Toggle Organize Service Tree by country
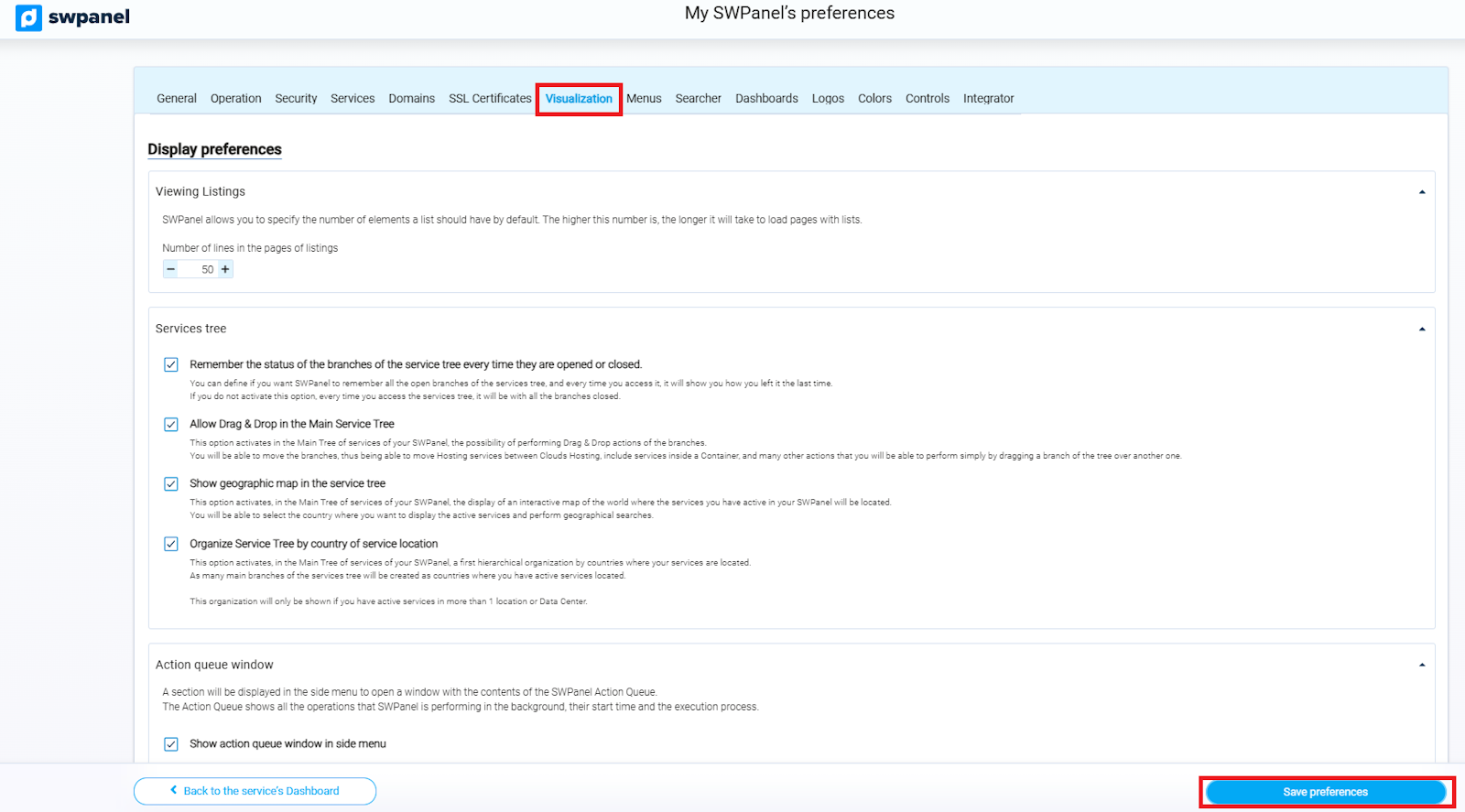 [171, 545]
